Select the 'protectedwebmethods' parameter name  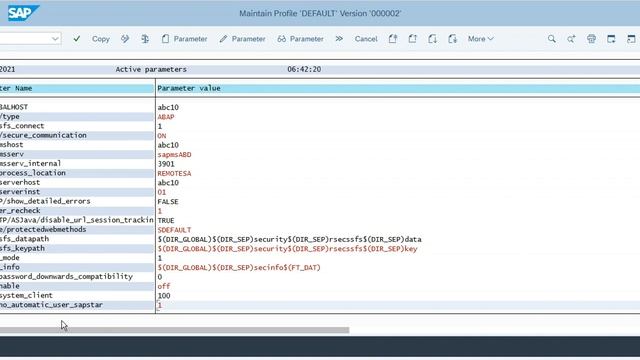coord(43,229)
